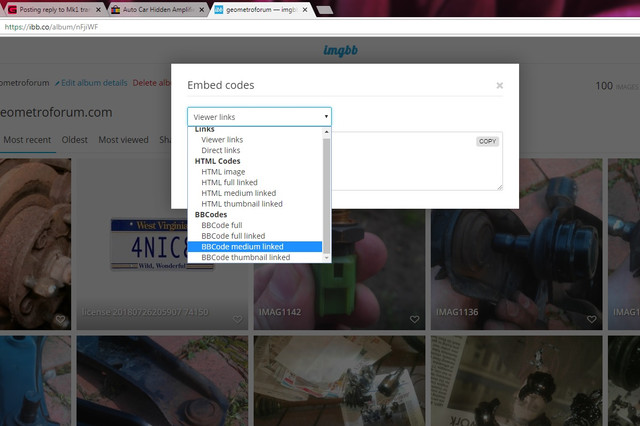Screen dimensions: 640x426
Task: Like the IMAG1142 image with heart icon
Action: coord(414,319)
